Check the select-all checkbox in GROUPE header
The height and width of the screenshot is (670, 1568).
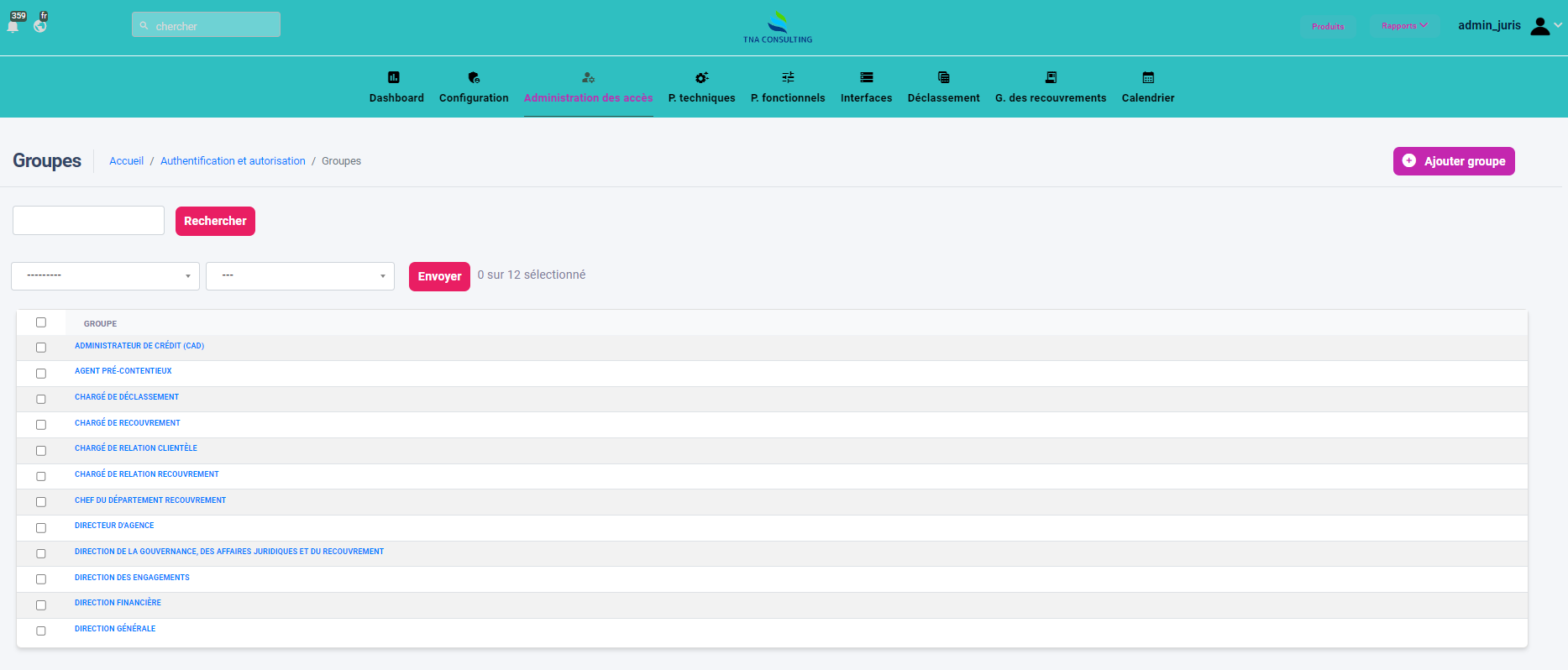coord(41,322)
